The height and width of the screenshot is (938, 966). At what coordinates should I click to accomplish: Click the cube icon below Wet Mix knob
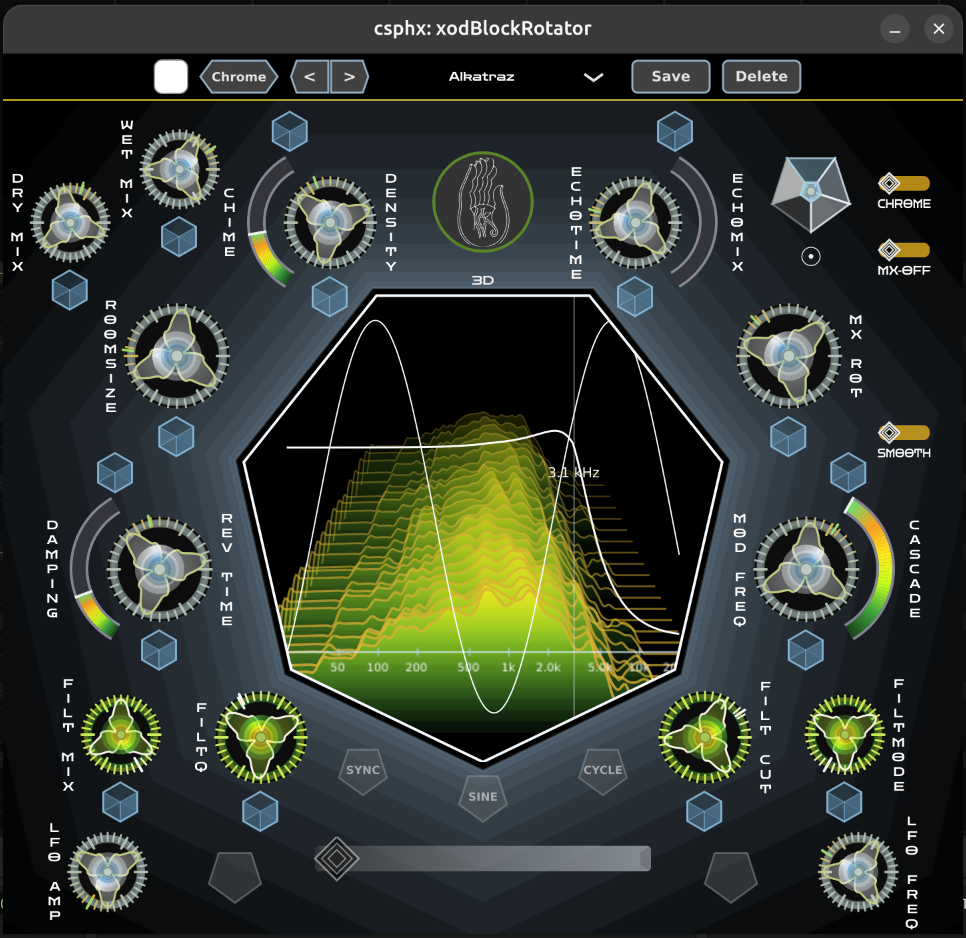tap(179, 237)
